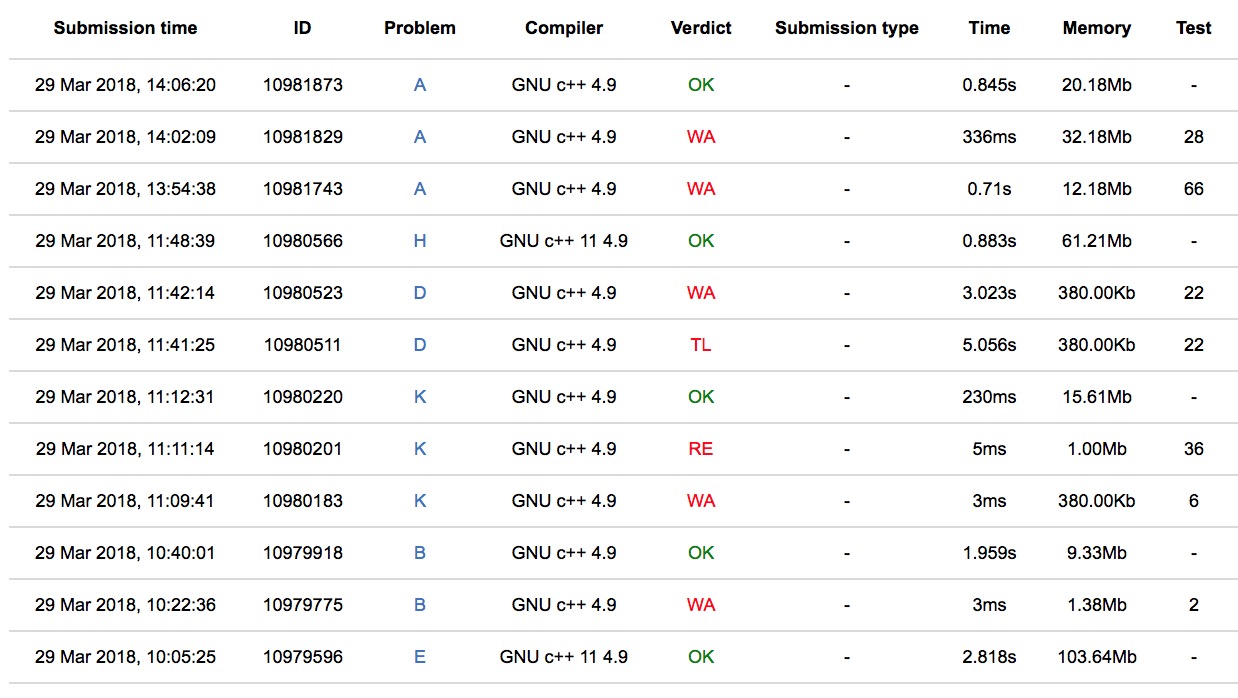Click the Submission type column header
This screenshot has height=698, width=1238.
pyautogui.click(x=846, y=28)
